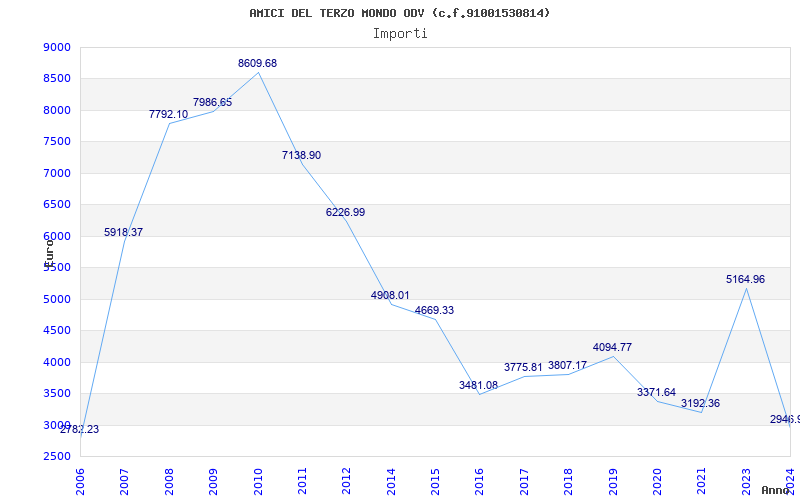Select the 5000 y-axis tick label
800x500 pixels.
(57, 299)
